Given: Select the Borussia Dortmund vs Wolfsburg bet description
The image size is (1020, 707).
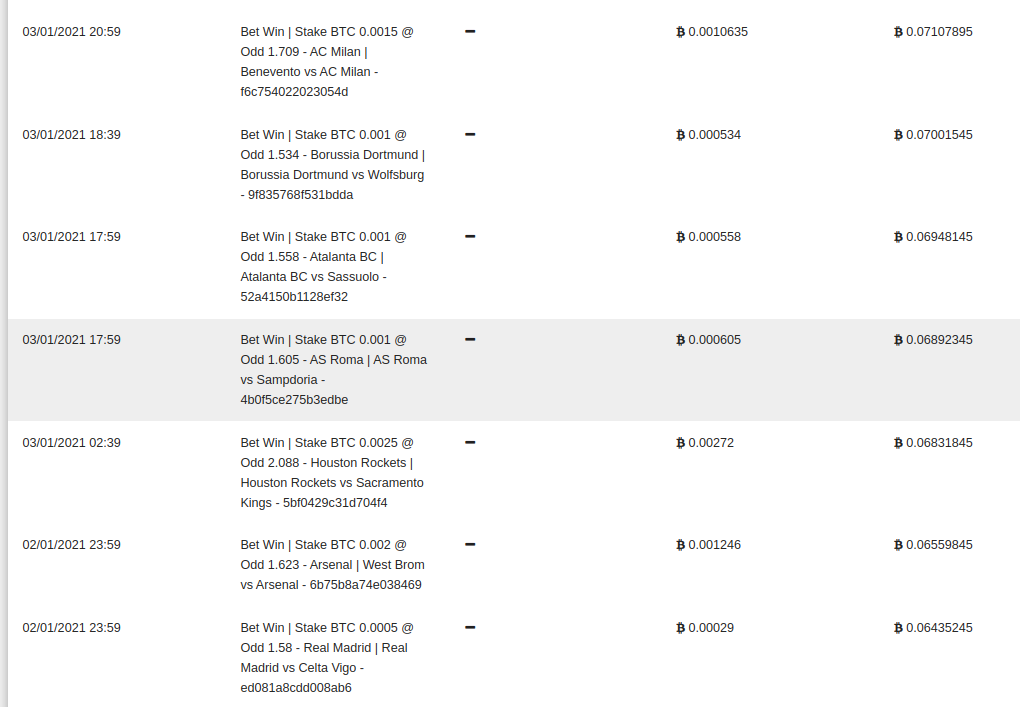Looking at the screenshot, I should [x=332, y=165].
